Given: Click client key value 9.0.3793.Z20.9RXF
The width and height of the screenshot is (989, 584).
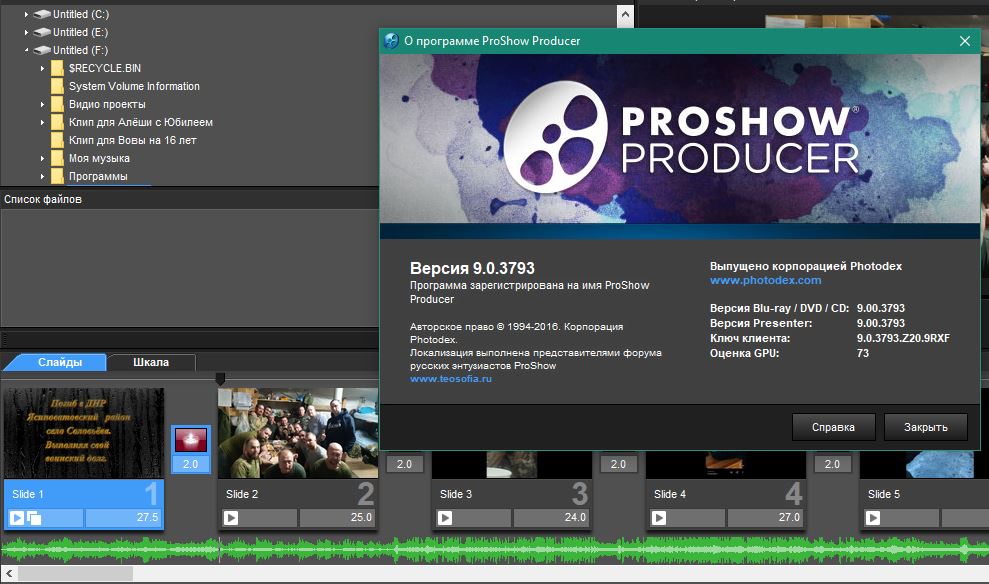Looking at the screenshot, I should (903, 338).
